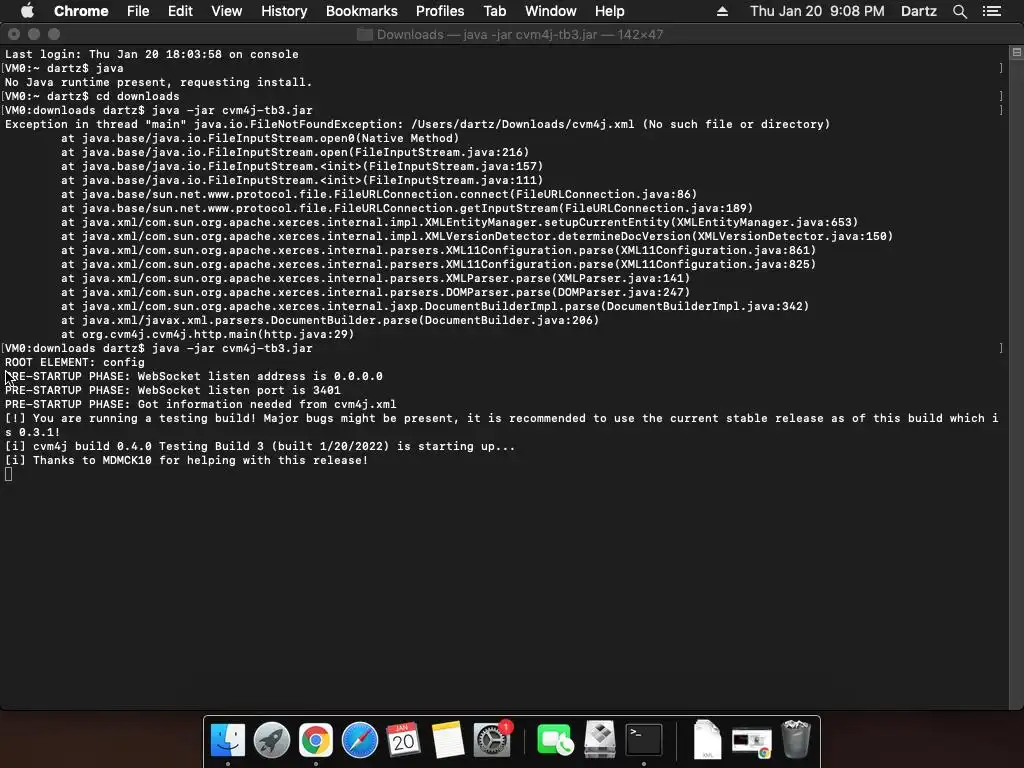The height and width of the screenshot is (768, 1024).
Task: Click 'ROOT ELEMENT: config' output line
Action: (x=75, y=362)
